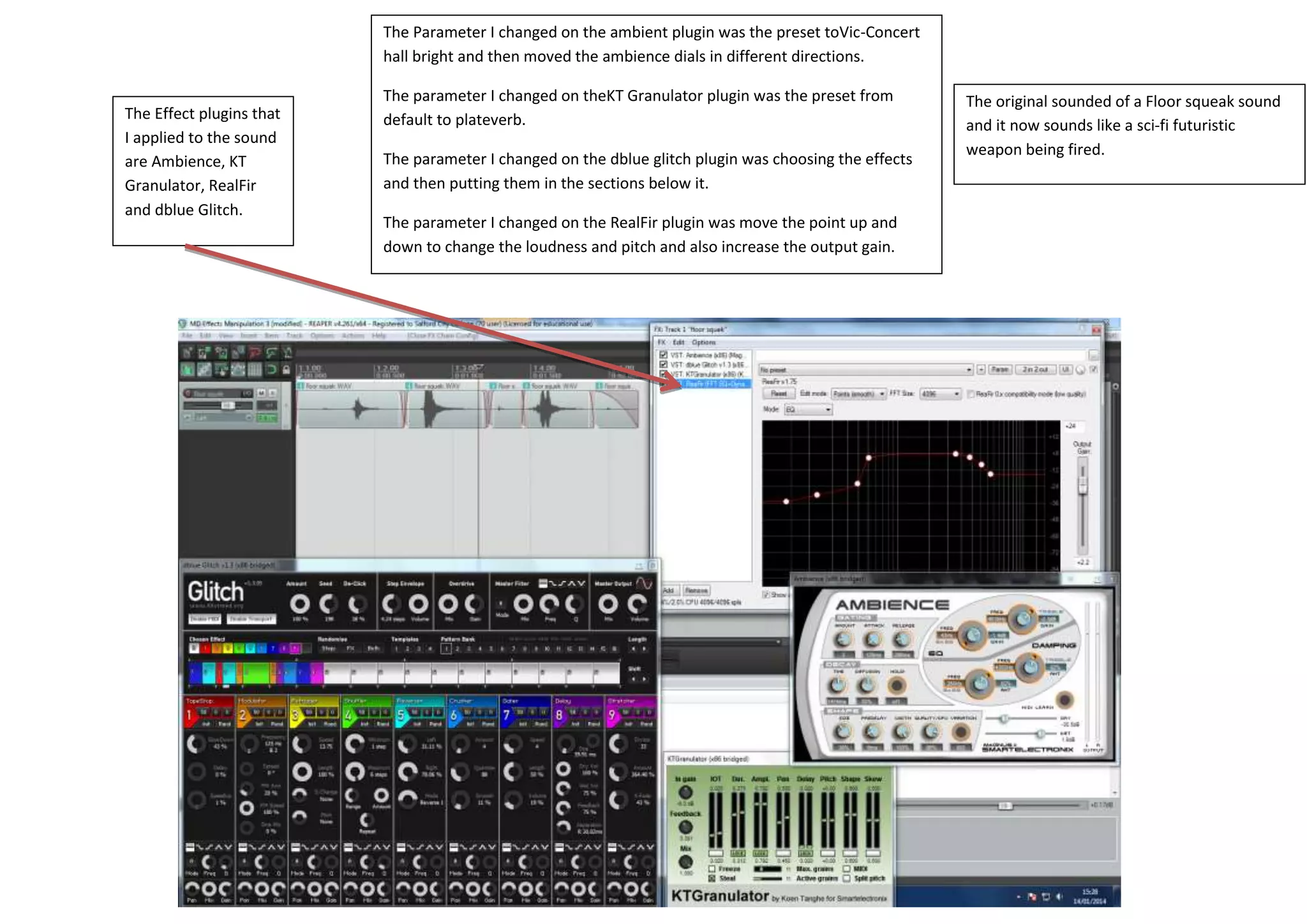Toggle the Steal checkbox in KTGranulator
1307x924 pixels.
[x=712, y=879]
